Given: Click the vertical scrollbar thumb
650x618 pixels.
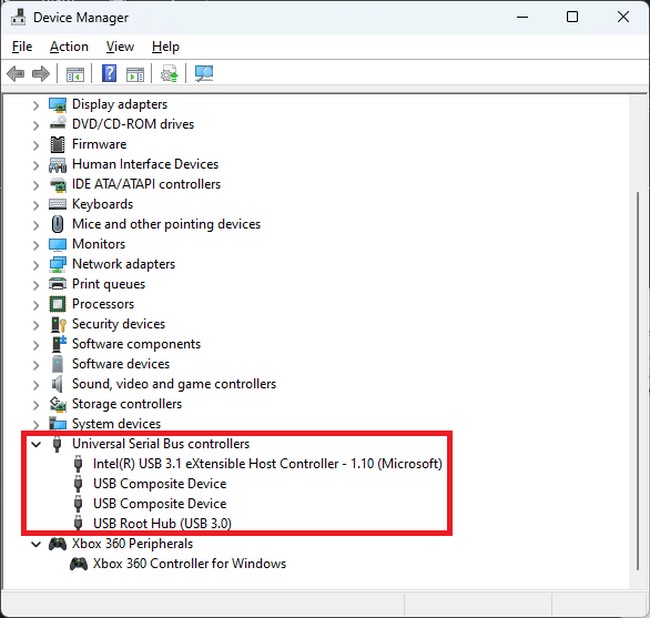Looking at the screenshot, I should pyautogui.click(x=638, y=380).
